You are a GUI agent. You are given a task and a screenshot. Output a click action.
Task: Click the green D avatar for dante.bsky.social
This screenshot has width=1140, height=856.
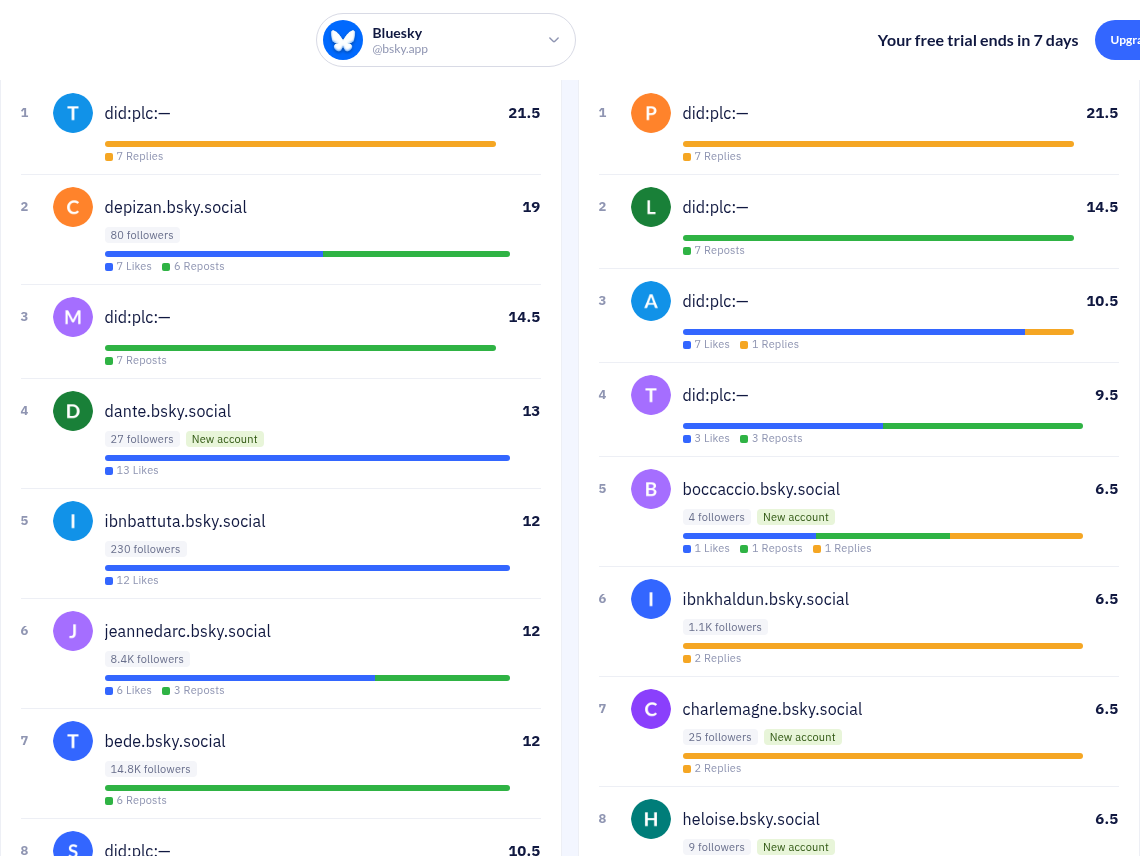[73, 411]
